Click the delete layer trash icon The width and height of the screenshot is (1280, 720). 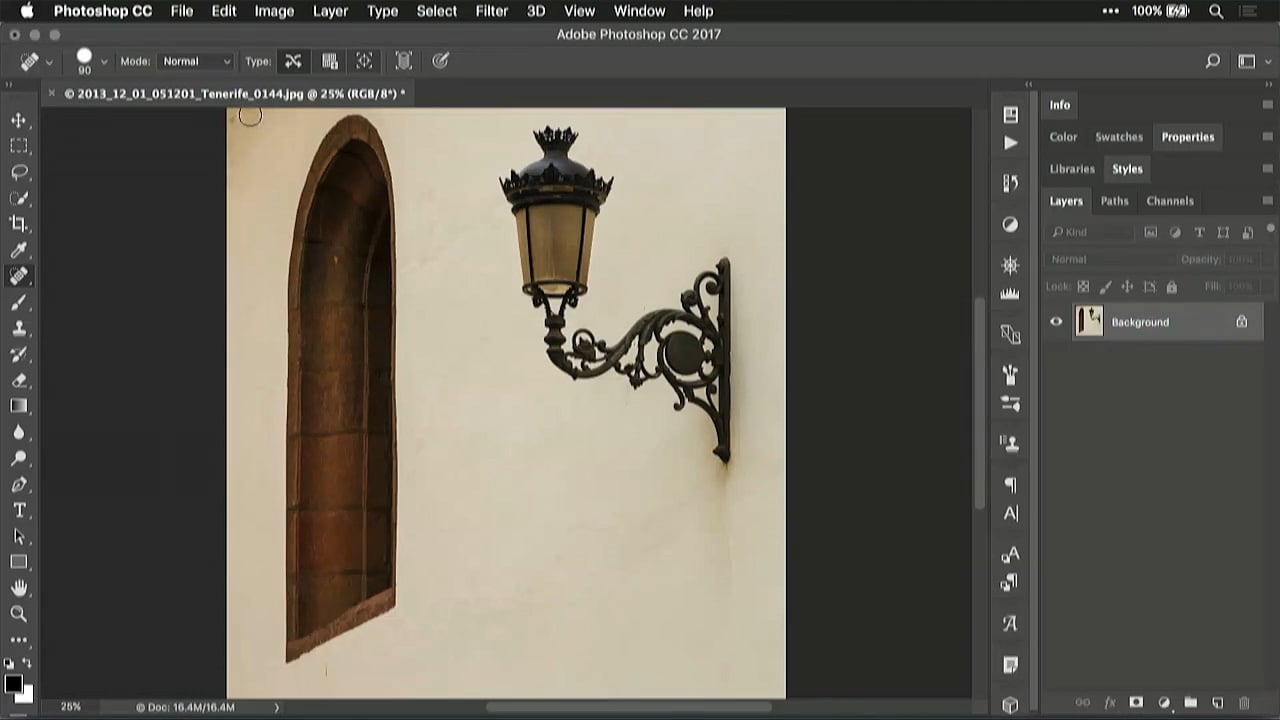point(1244,703)
